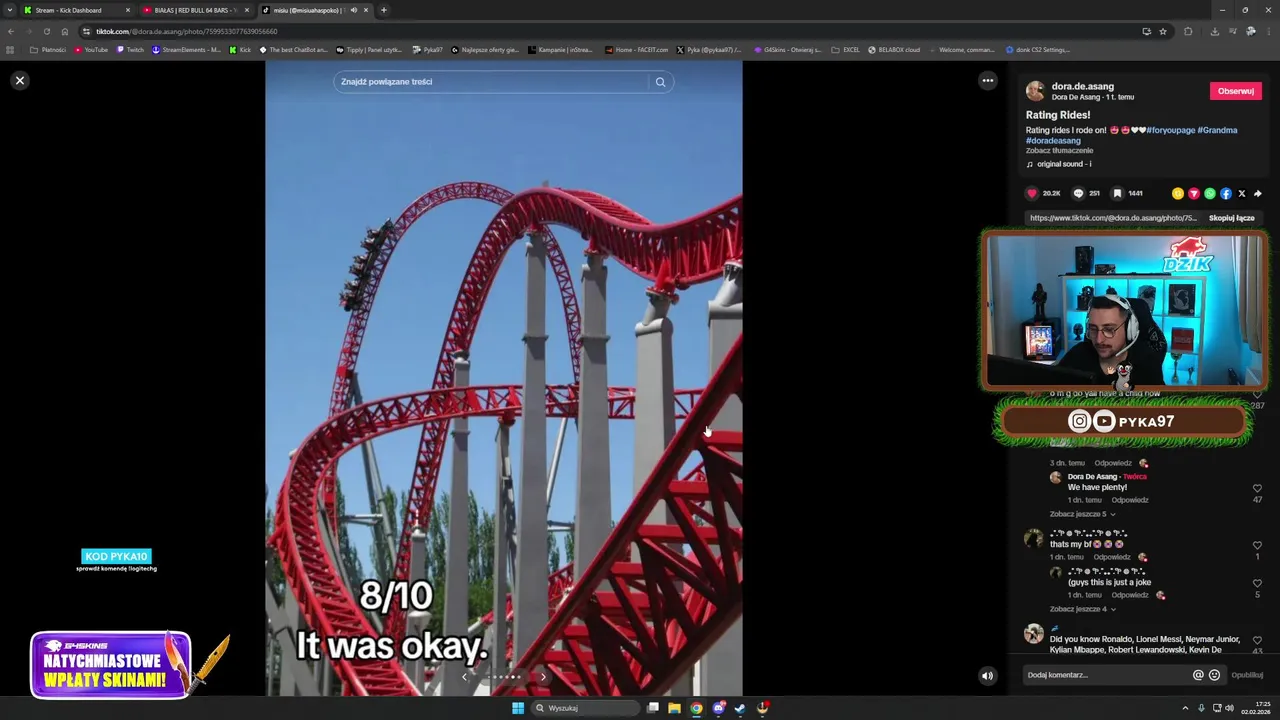Open the emoji picker in comment box

(1214, 675)
